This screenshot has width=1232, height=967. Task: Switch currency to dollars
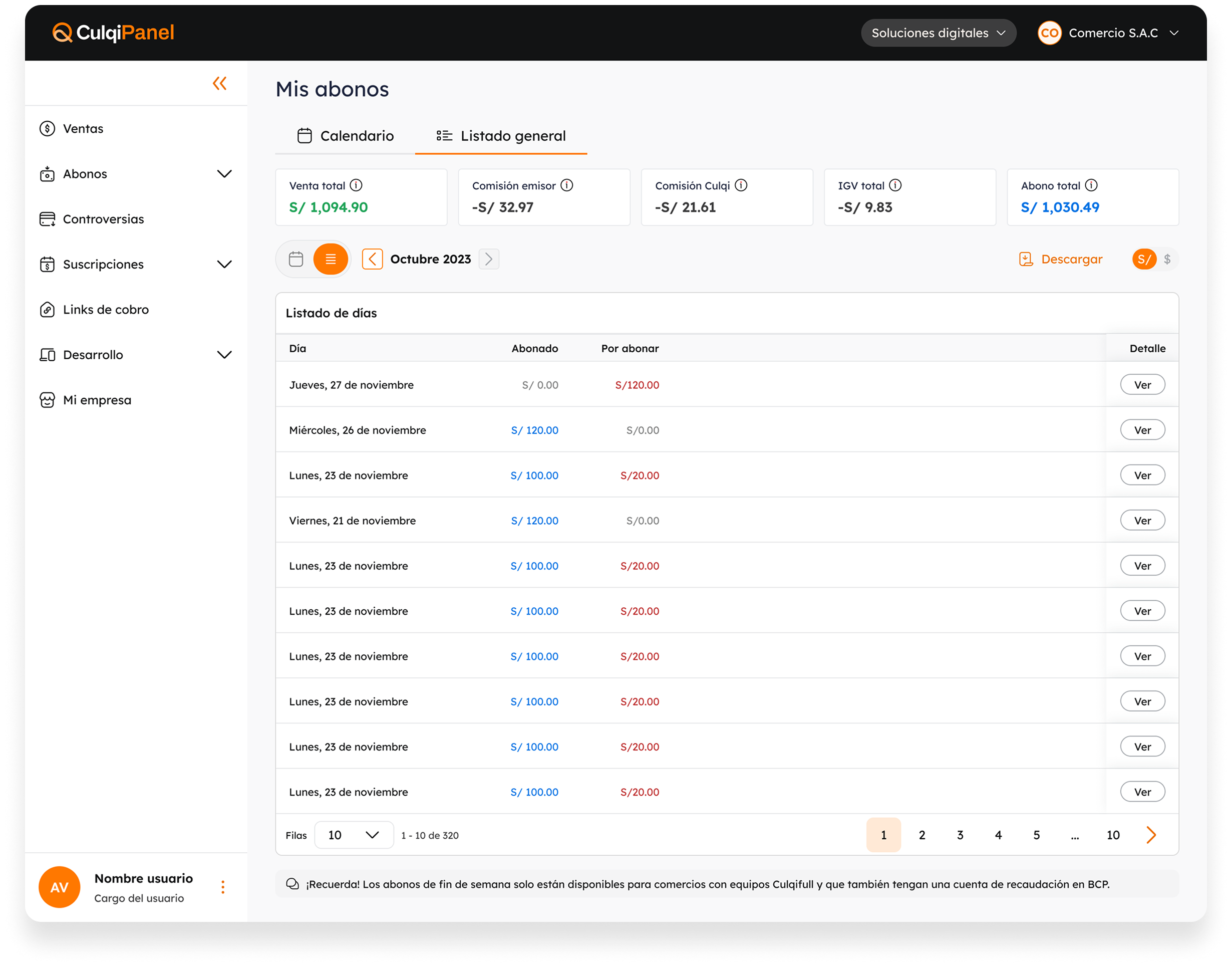click(1167, 260)
